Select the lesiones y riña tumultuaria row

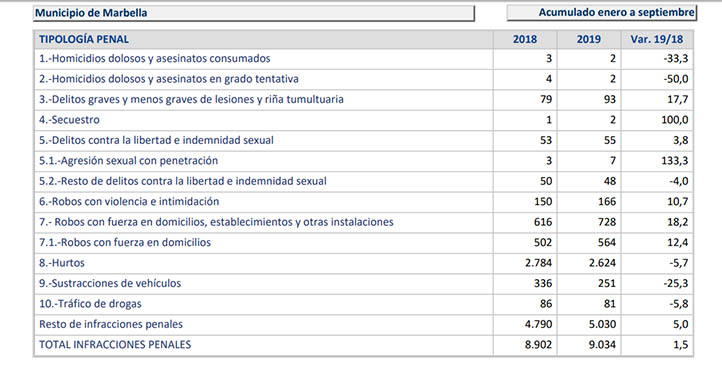(363, 99)
